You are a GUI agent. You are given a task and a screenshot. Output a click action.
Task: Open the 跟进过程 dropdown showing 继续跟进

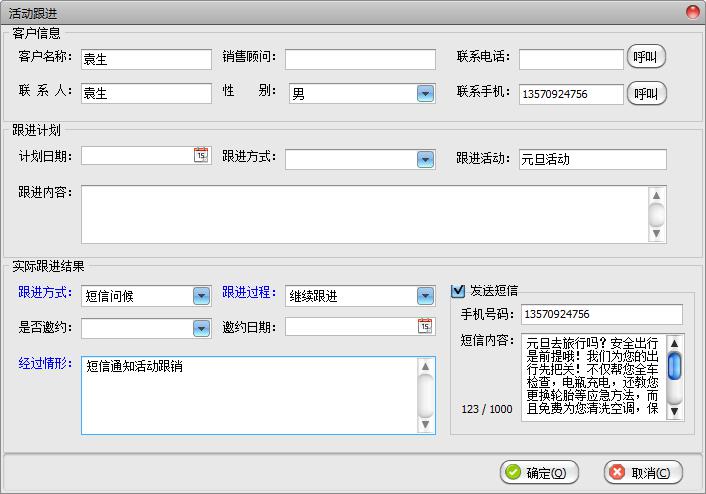425,296
